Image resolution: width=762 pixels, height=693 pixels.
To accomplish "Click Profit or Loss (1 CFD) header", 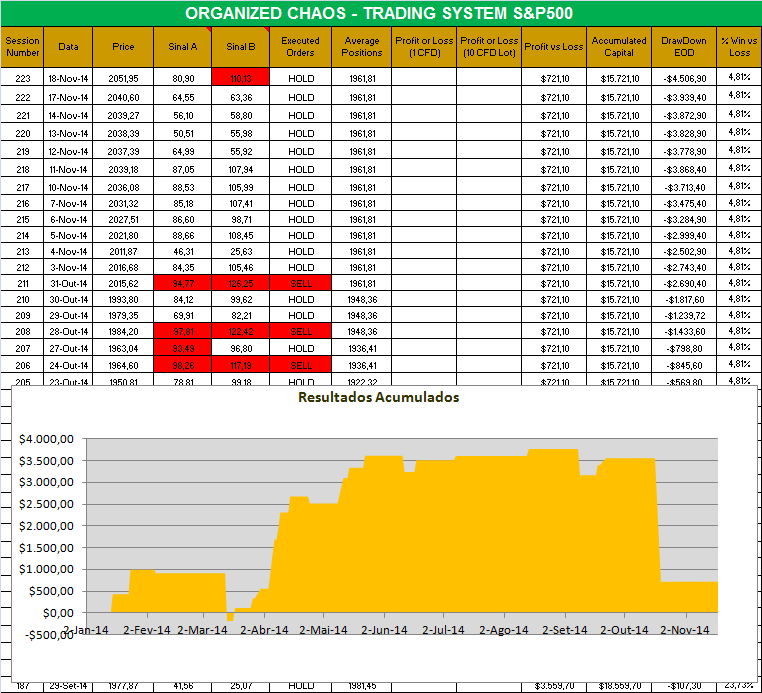I will coord(424,47).
